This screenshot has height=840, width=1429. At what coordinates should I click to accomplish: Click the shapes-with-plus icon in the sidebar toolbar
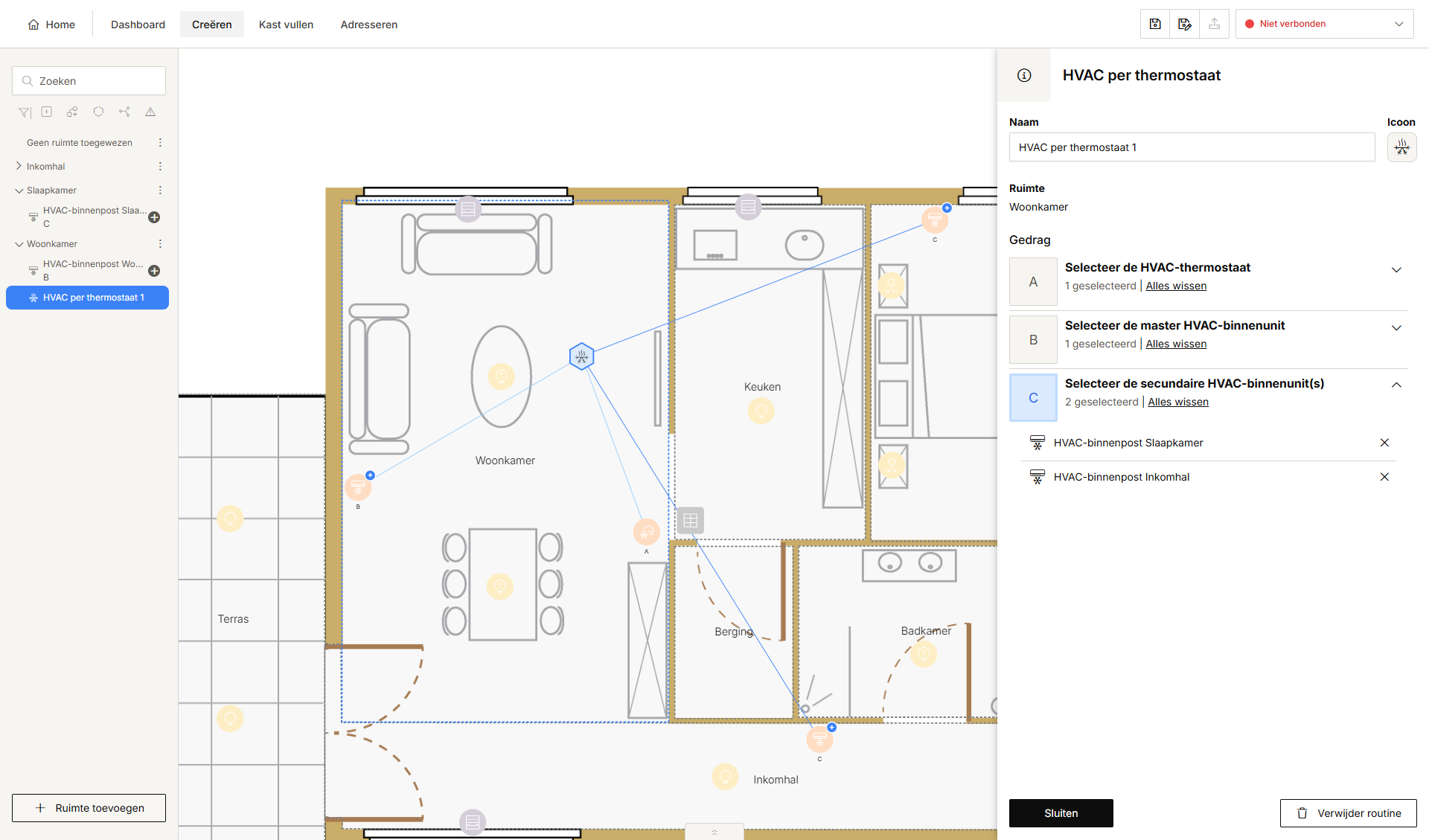pos(72,112)
